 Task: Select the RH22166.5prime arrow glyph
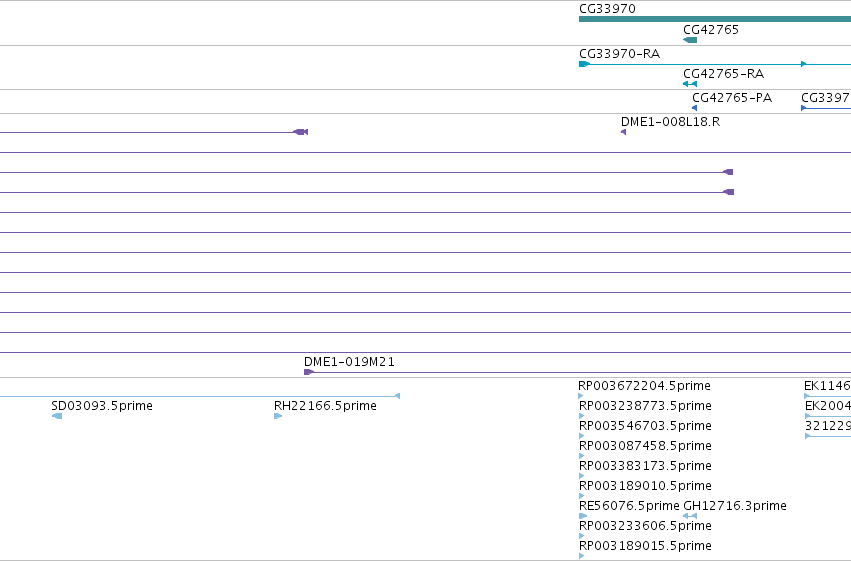(278, 416)
